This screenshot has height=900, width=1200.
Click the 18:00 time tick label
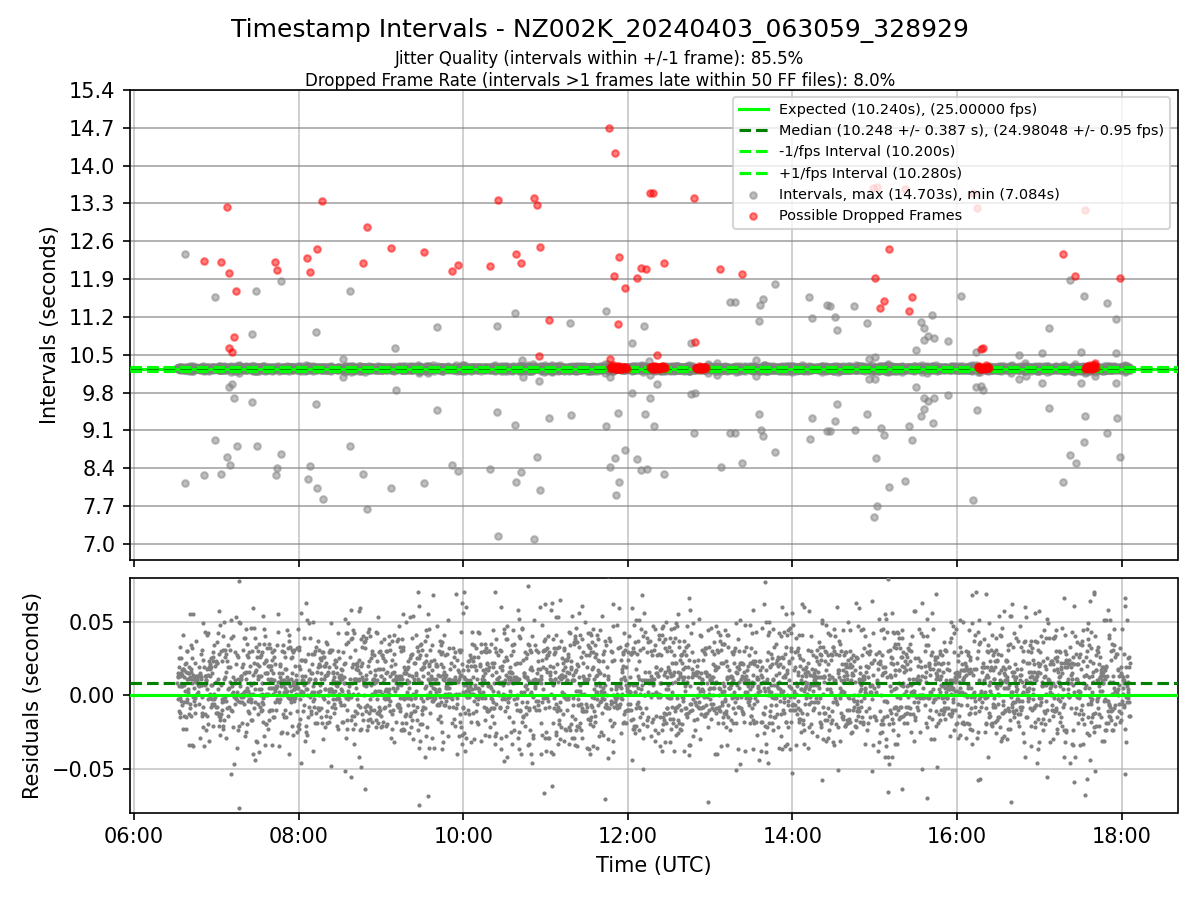tap(1121, 834)
